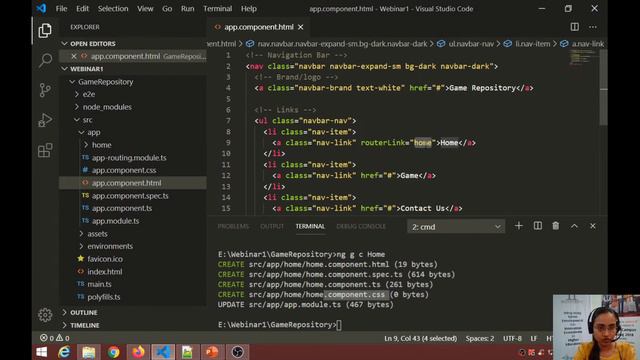The height and width of the screenshot is (360, 640).
Task: Maximize the terminal panel size
Action: point(574,226)
